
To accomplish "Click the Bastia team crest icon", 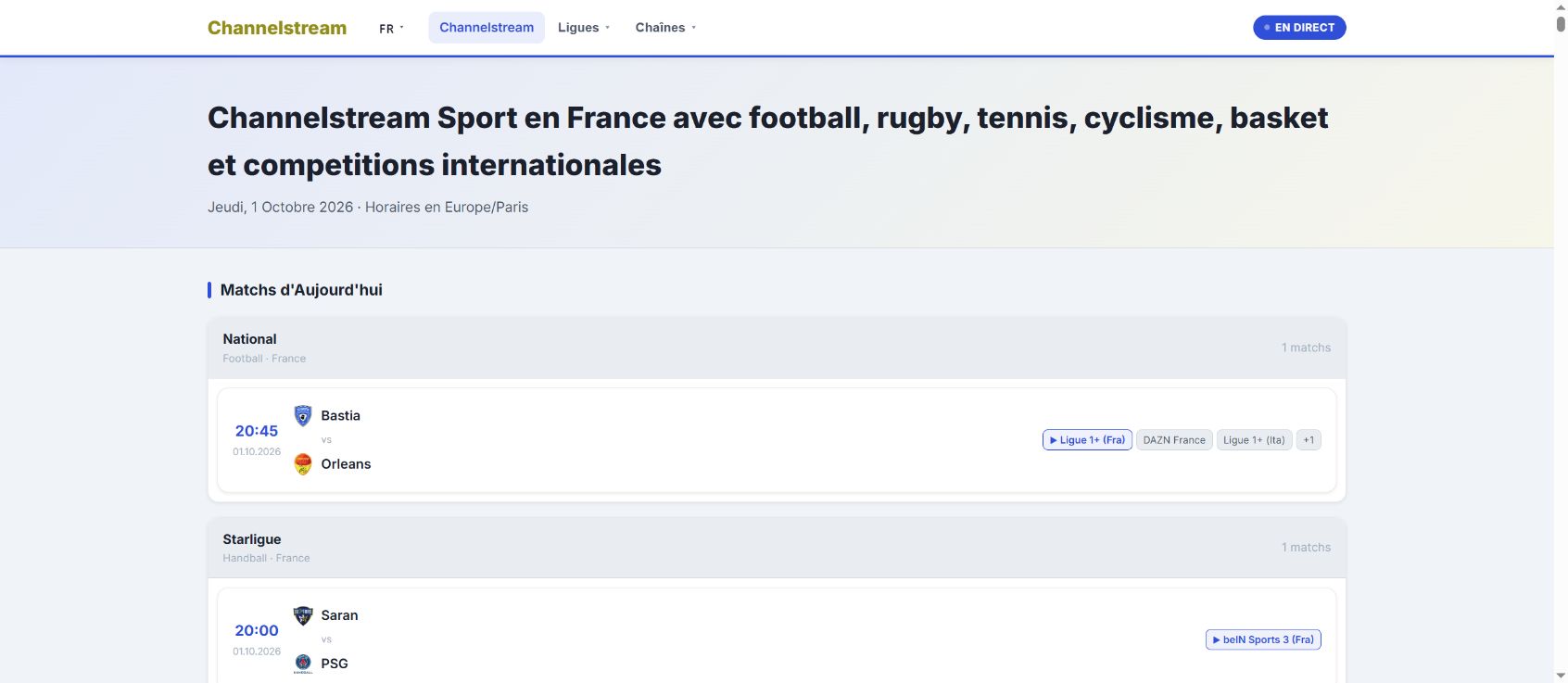I will (303, 415).
